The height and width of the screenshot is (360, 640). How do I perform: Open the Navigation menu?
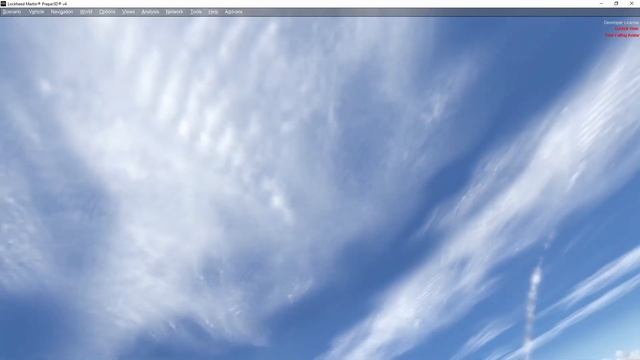click(62, 12)
